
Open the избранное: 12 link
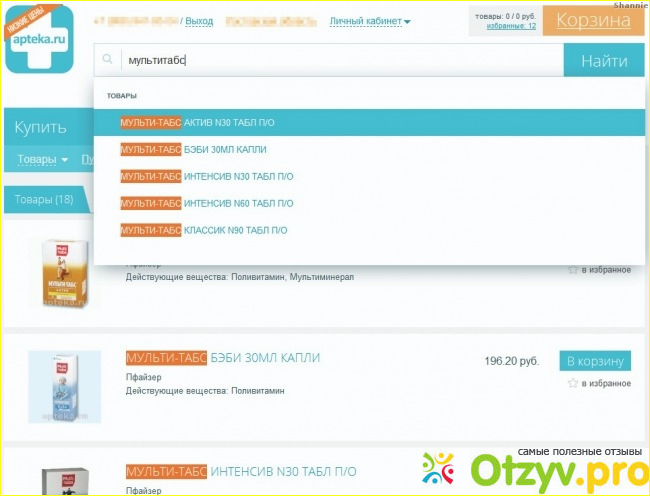pyautogui.click(x=511, y=26)
